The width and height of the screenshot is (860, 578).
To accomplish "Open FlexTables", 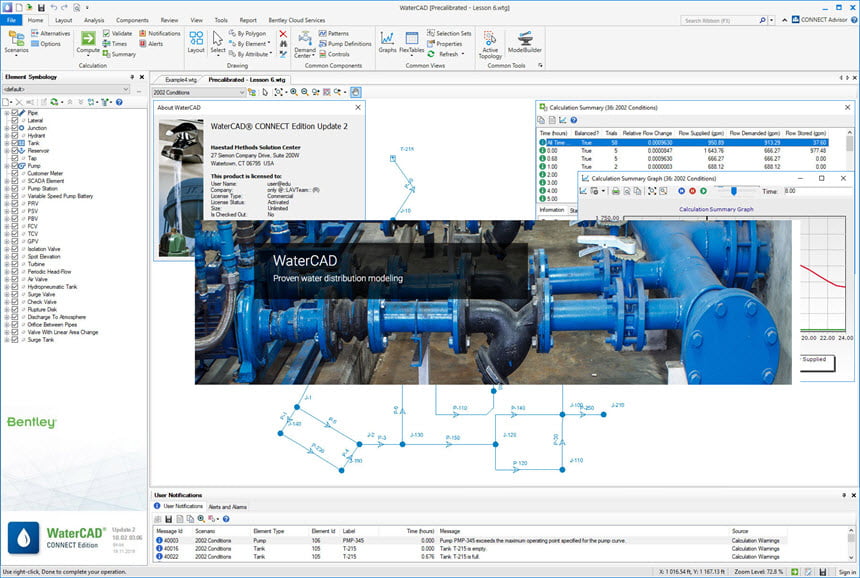I will pos(412,43).
